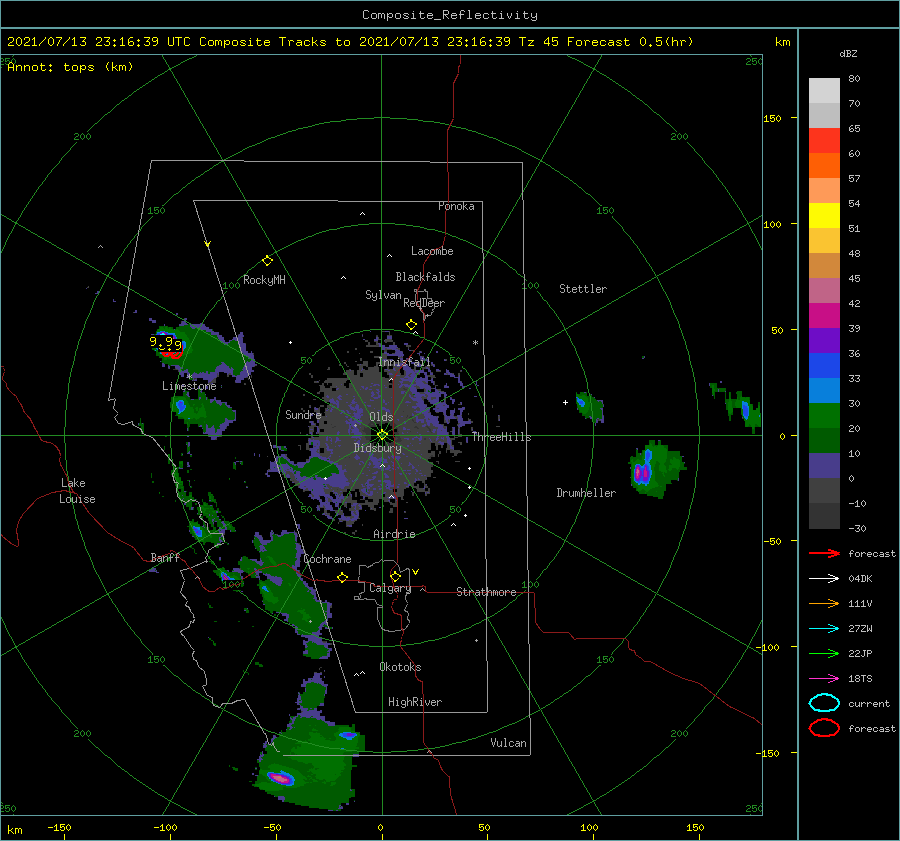900x841 pixels.
Task: Click the HighRiver label
Action: point(415,702)
